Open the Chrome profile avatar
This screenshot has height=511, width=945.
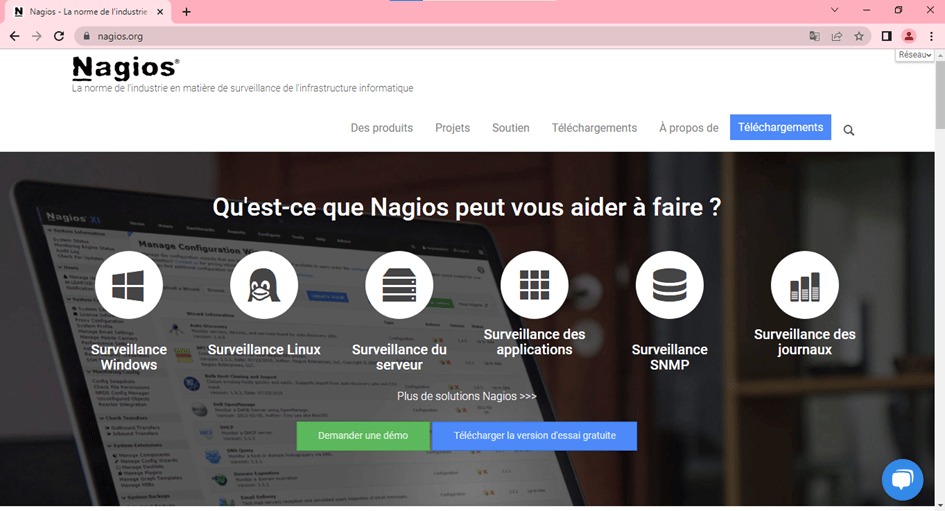coord(909,36)
